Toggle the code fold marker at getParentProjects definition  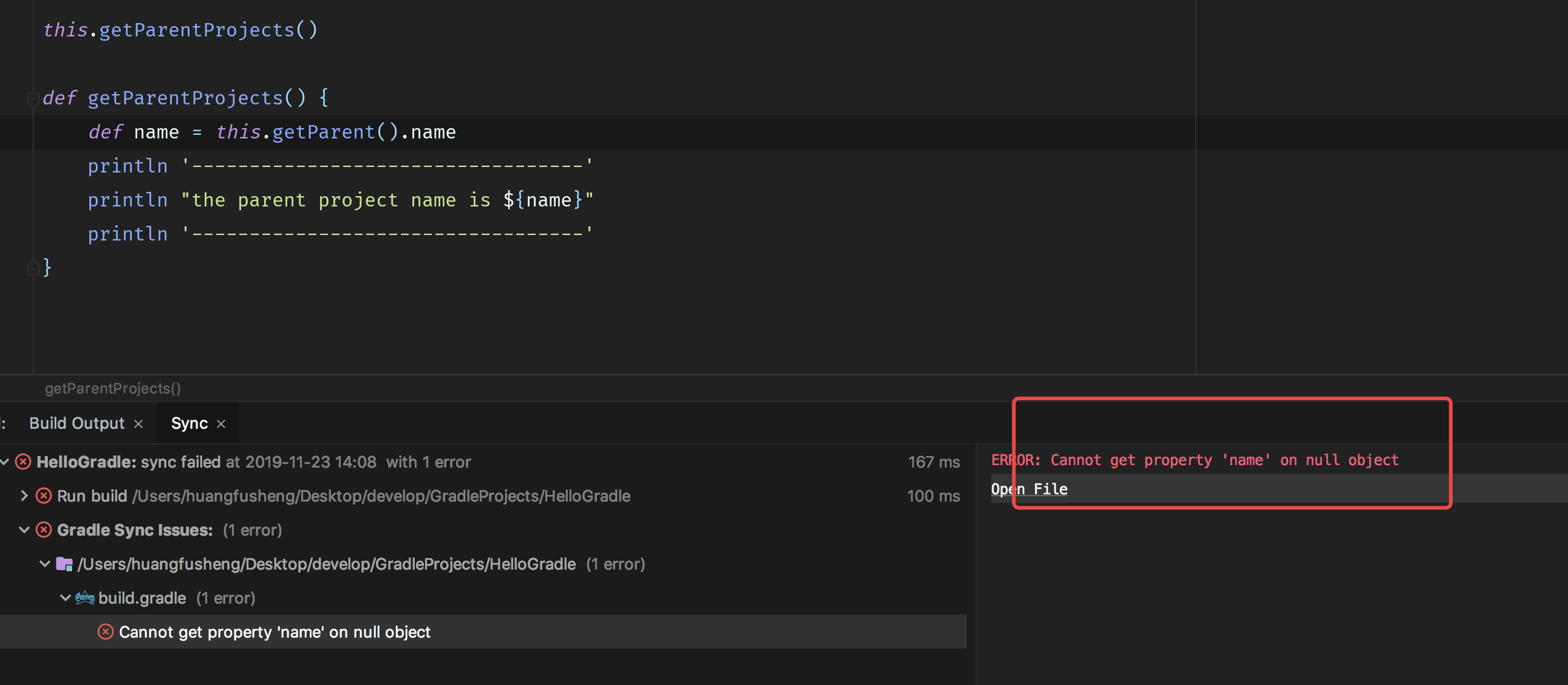tap(33, 98)
